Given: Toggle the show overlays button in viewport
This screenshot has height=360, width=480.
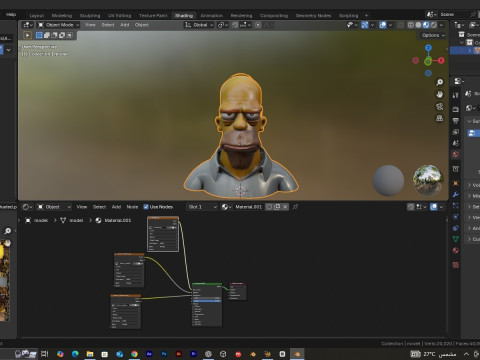Looking at the screenshot, I should click(383, 25).
